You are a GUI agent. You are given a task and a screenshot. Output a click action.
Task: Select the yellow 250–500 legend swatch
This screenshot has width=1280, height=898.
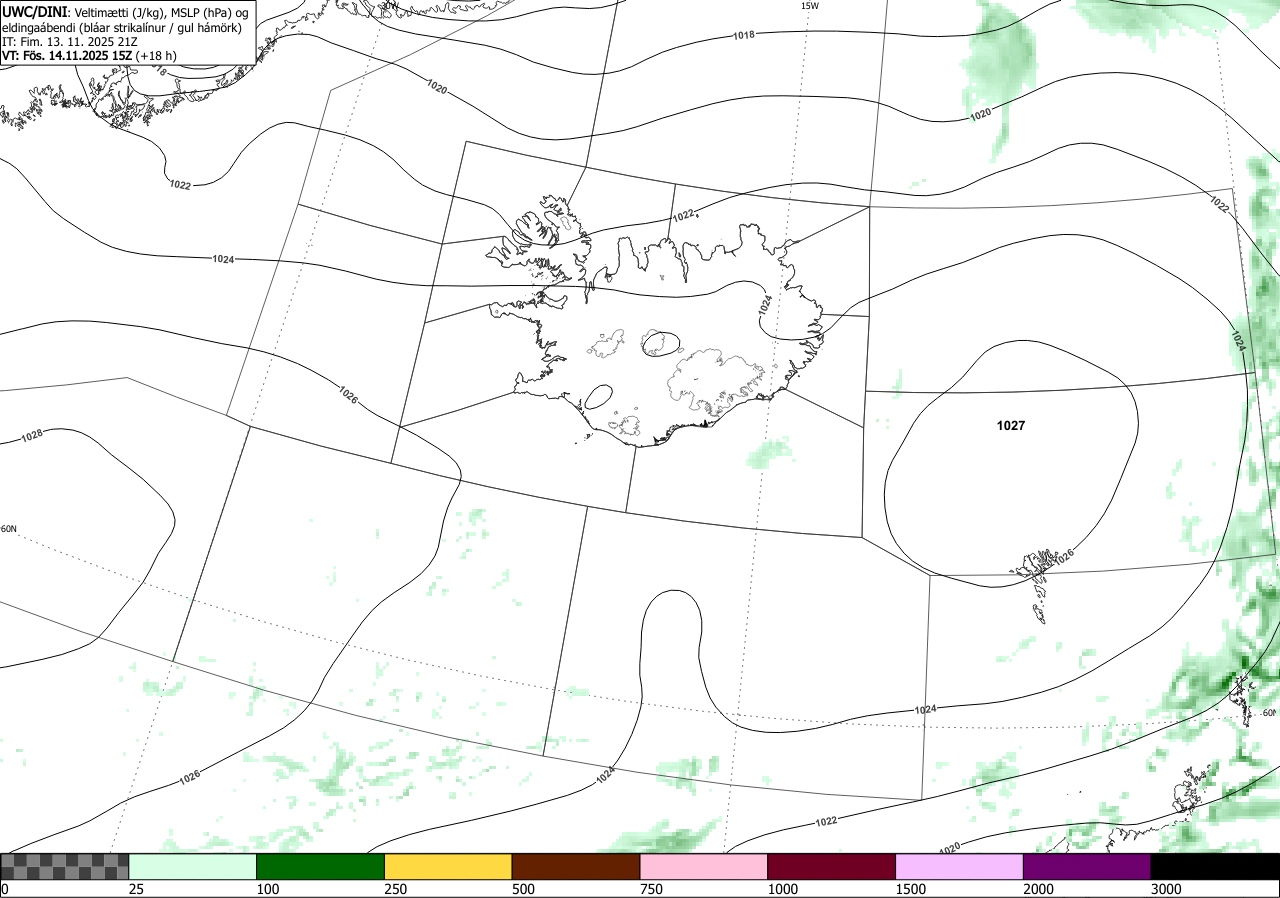448,866
